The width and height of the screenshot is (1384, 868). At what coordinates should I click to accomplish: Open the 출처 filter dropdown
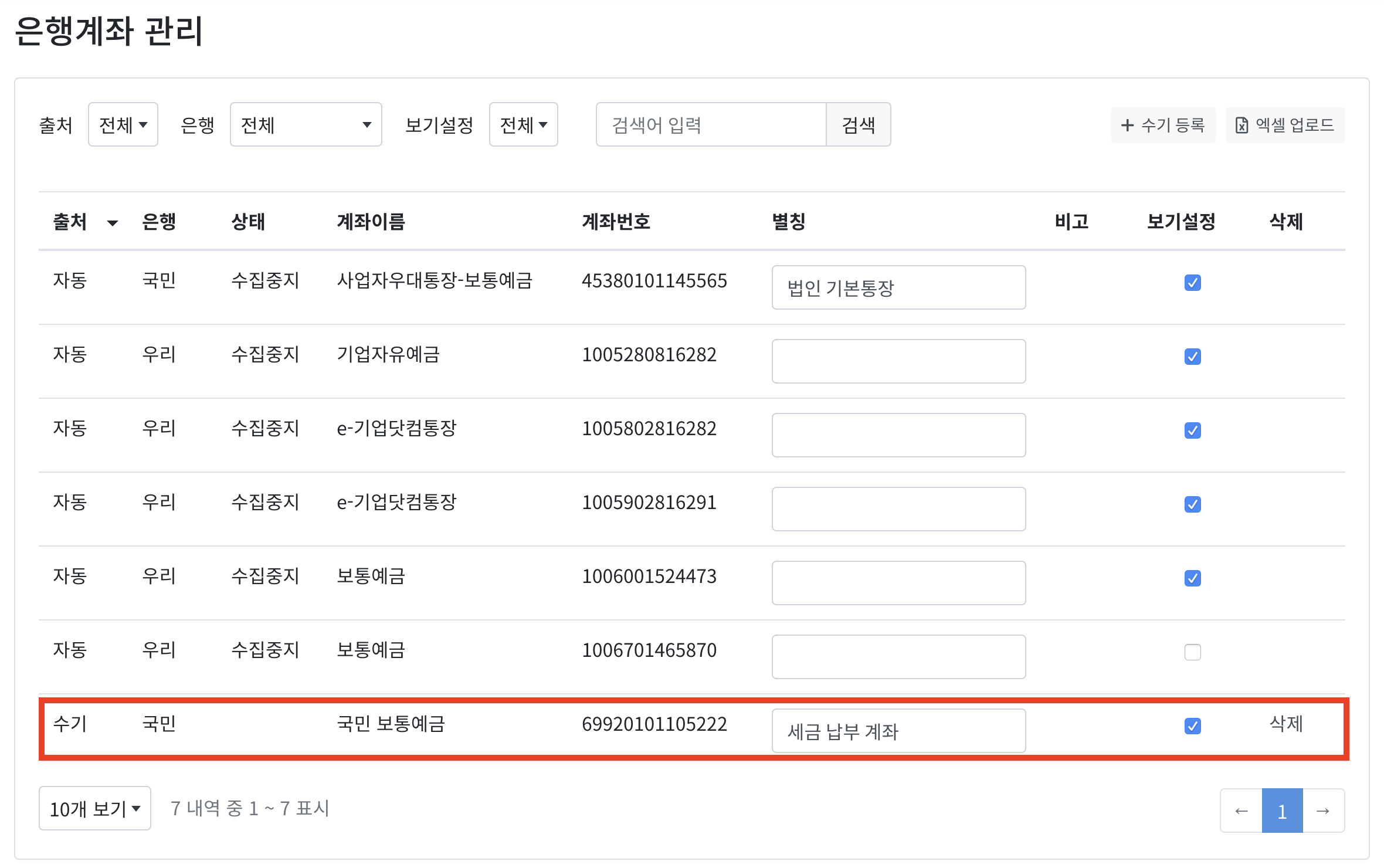(x=123, y=125)
